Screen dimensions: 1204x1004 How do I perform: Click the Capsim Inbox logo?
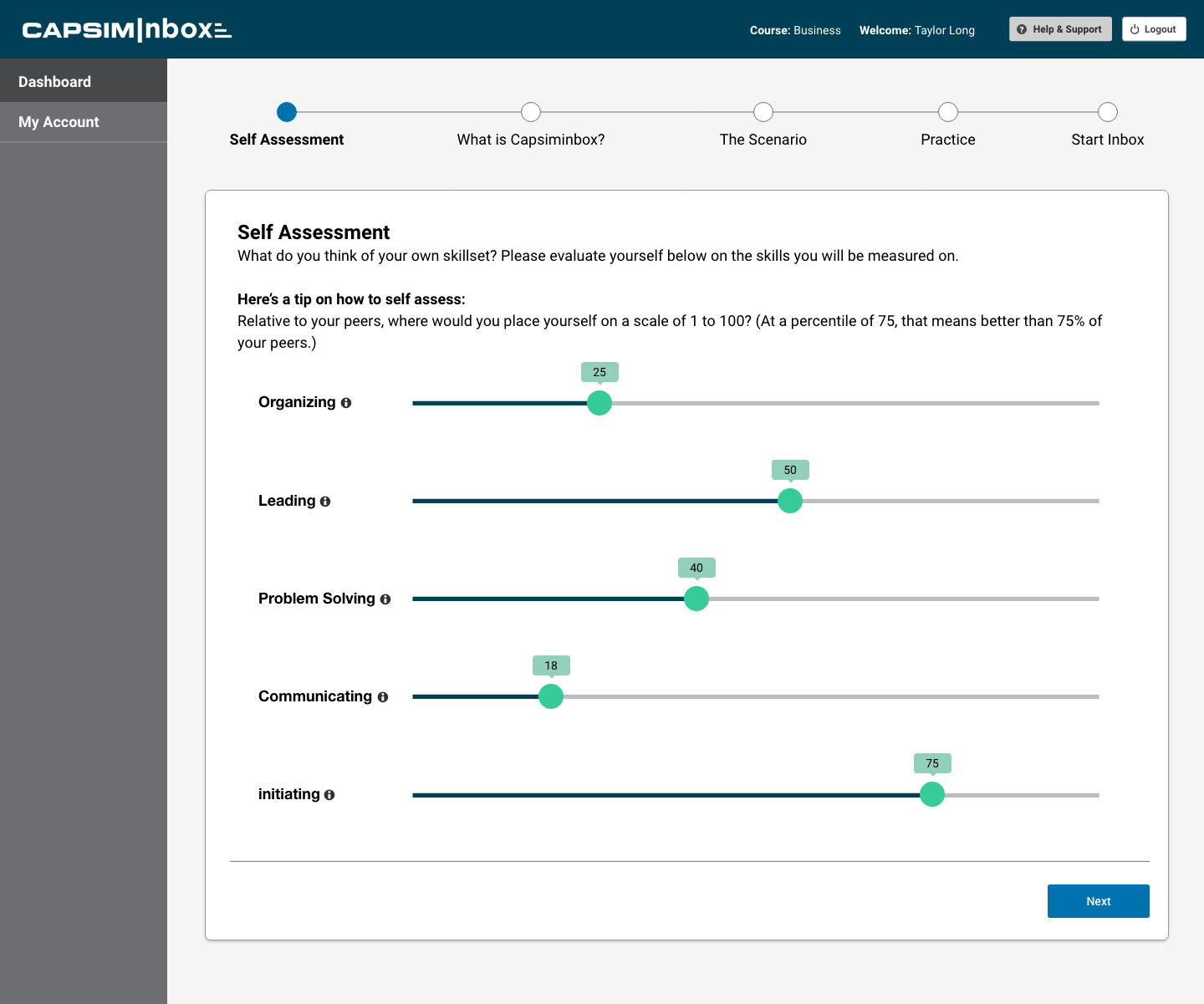(126, 30)
